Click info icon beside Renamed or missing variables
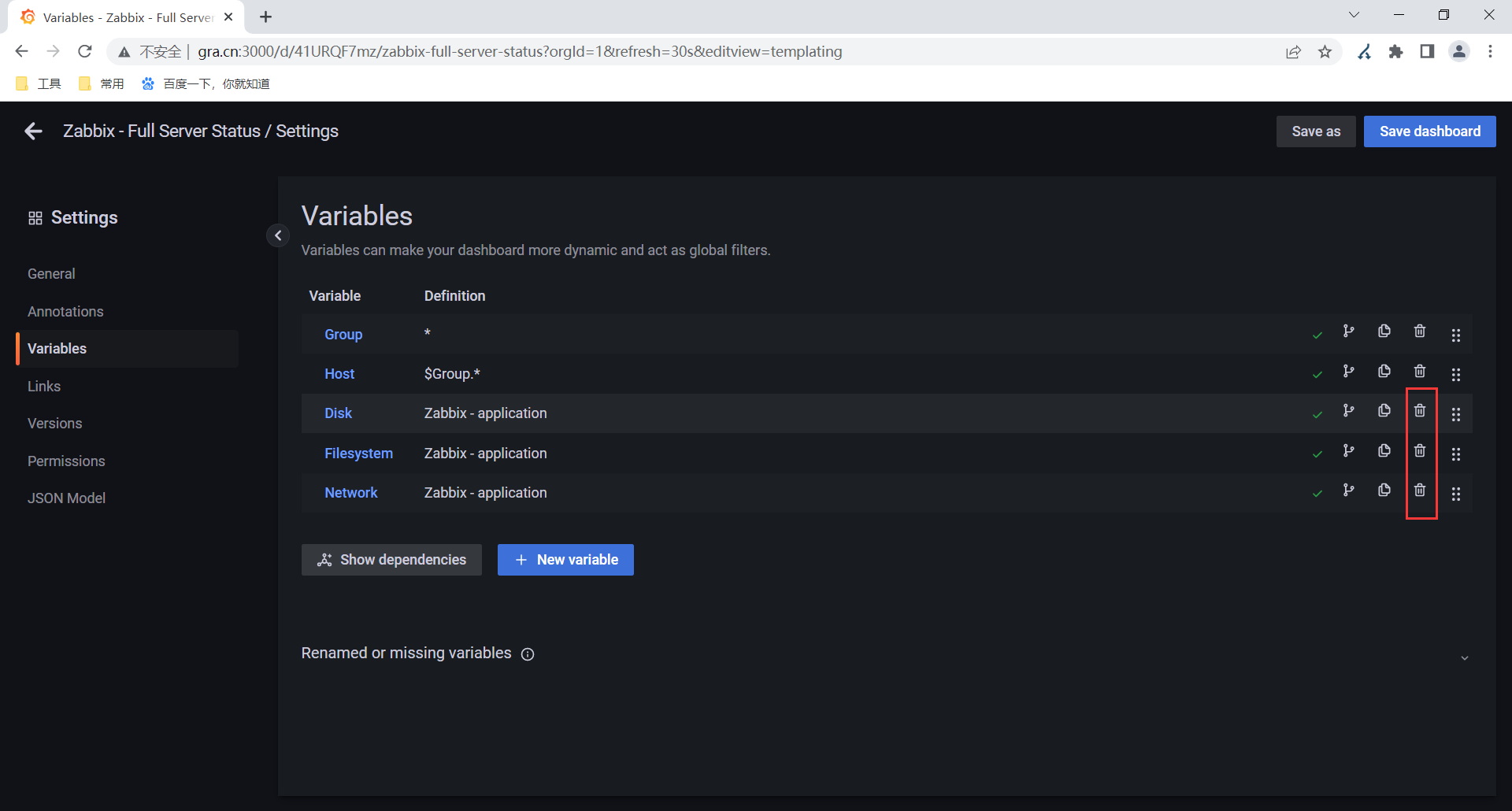Viewport: 1512px width, 811px height. [x=528, y=654]
